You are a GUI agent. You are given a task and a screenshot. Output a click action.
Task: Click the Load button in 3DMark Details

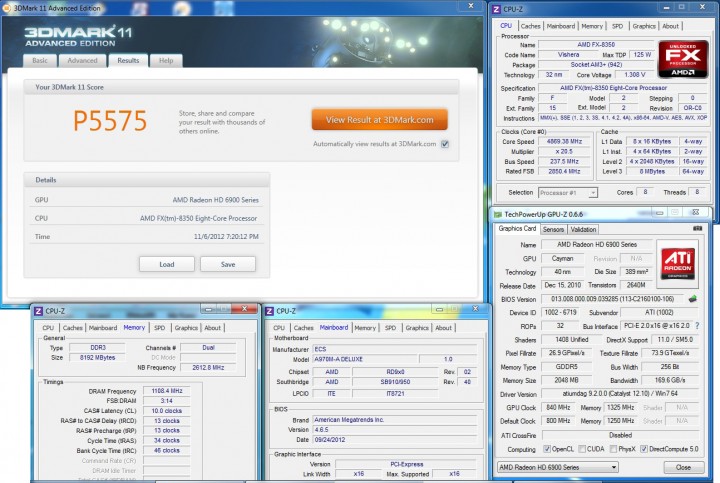(167, 264)
